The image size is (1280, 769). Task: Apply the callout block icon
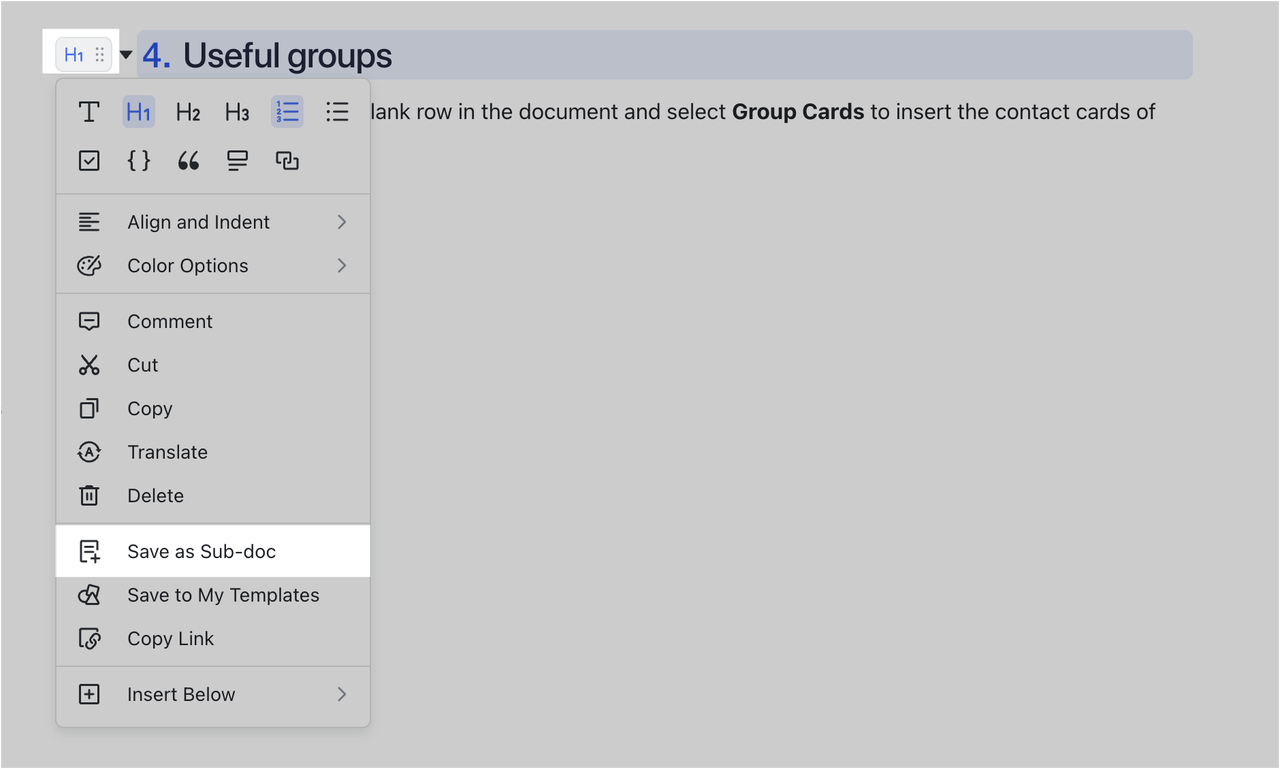point(237,160)
